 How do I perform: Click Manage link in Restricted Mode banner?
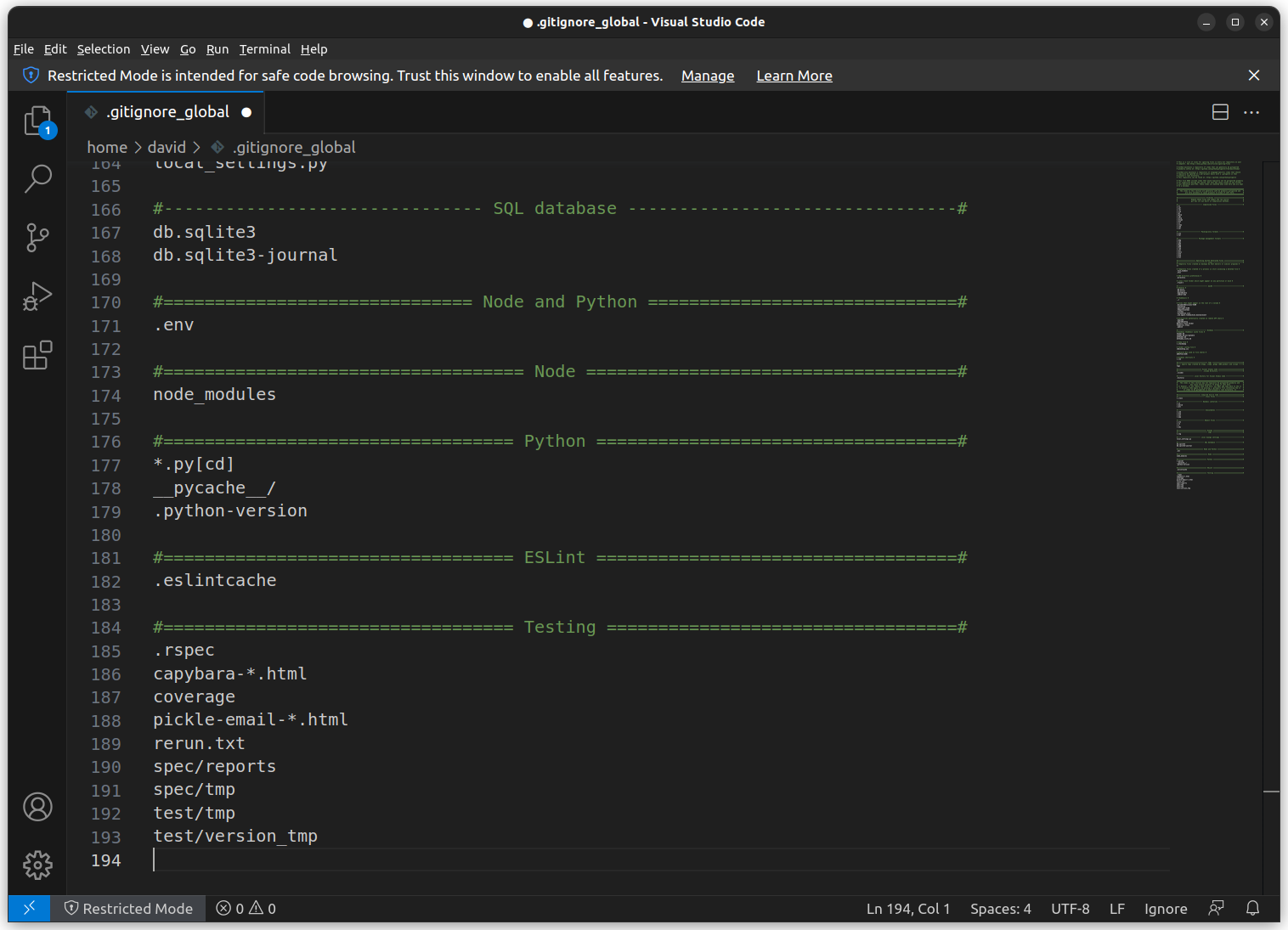click(x=707, y=76)
